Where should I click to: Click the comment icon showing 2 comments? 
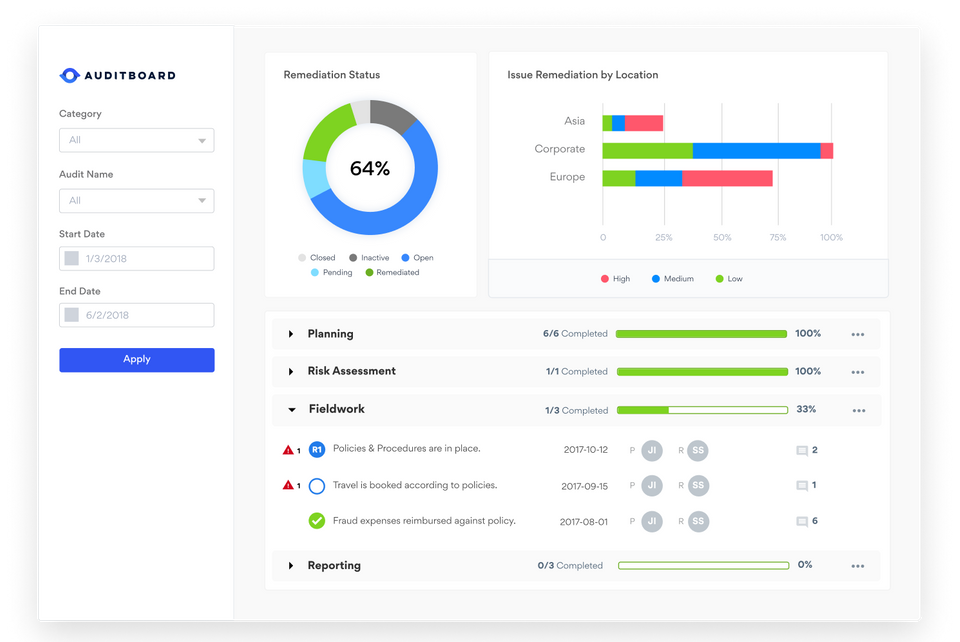click(801, 450)
